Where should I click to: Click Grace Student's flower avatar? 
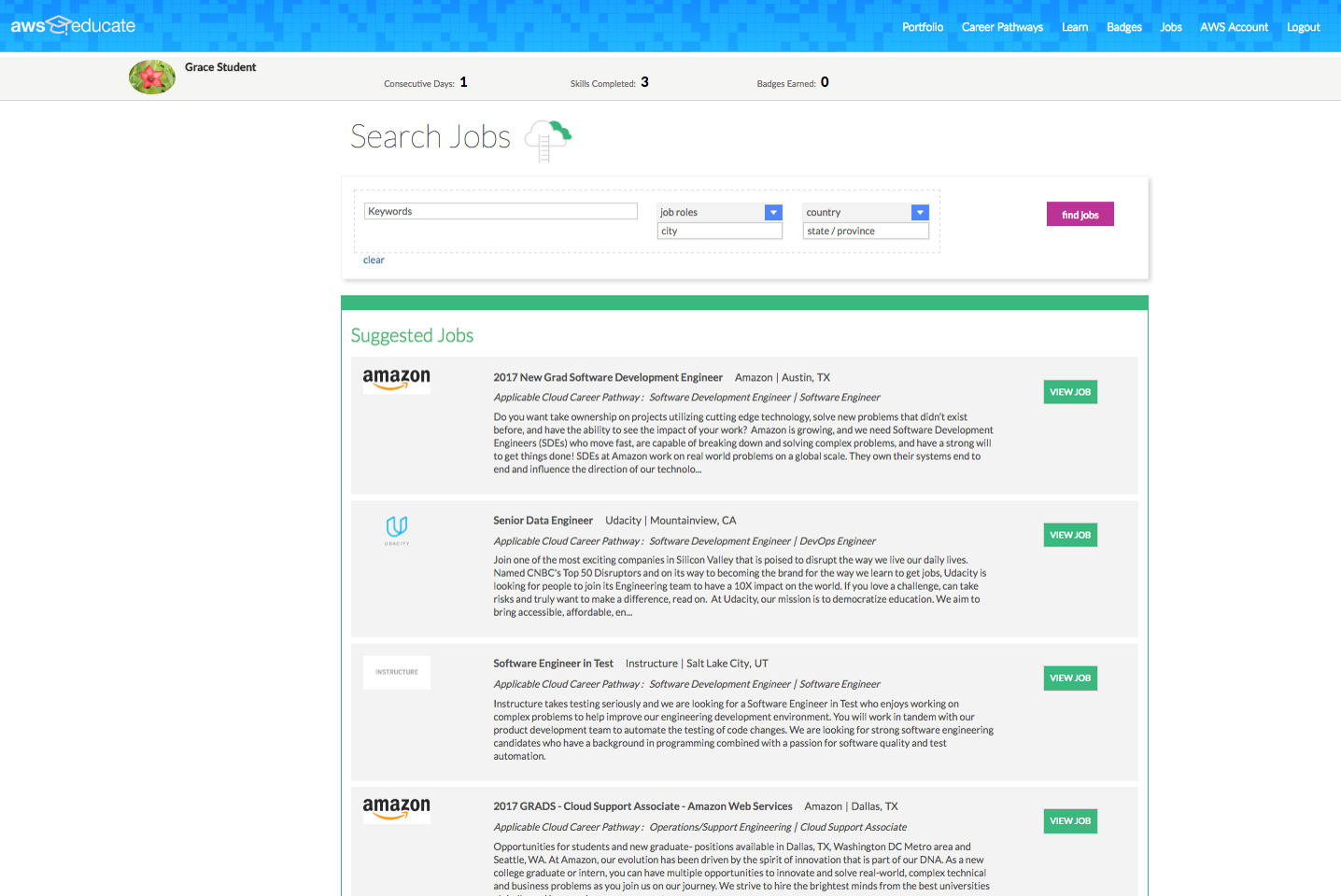(x=152, y=77)
